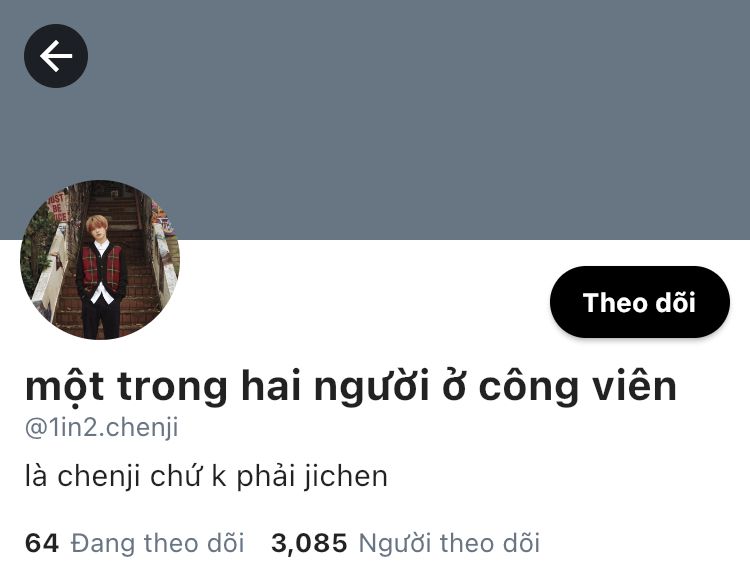Go back using the left arrow icon
The image size is (750, 578).
(x=56, y=56)
